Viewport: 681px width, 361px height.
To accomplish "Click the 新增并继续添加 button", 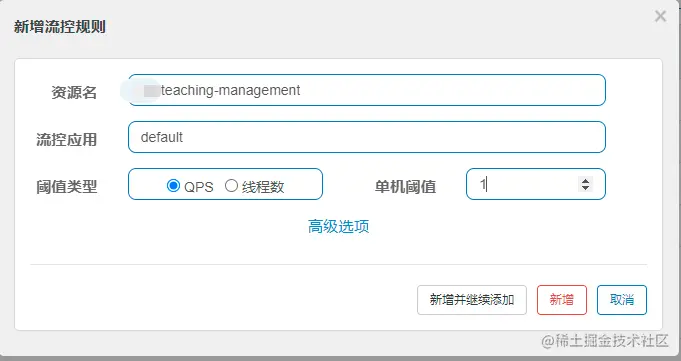I will (472, 300).
